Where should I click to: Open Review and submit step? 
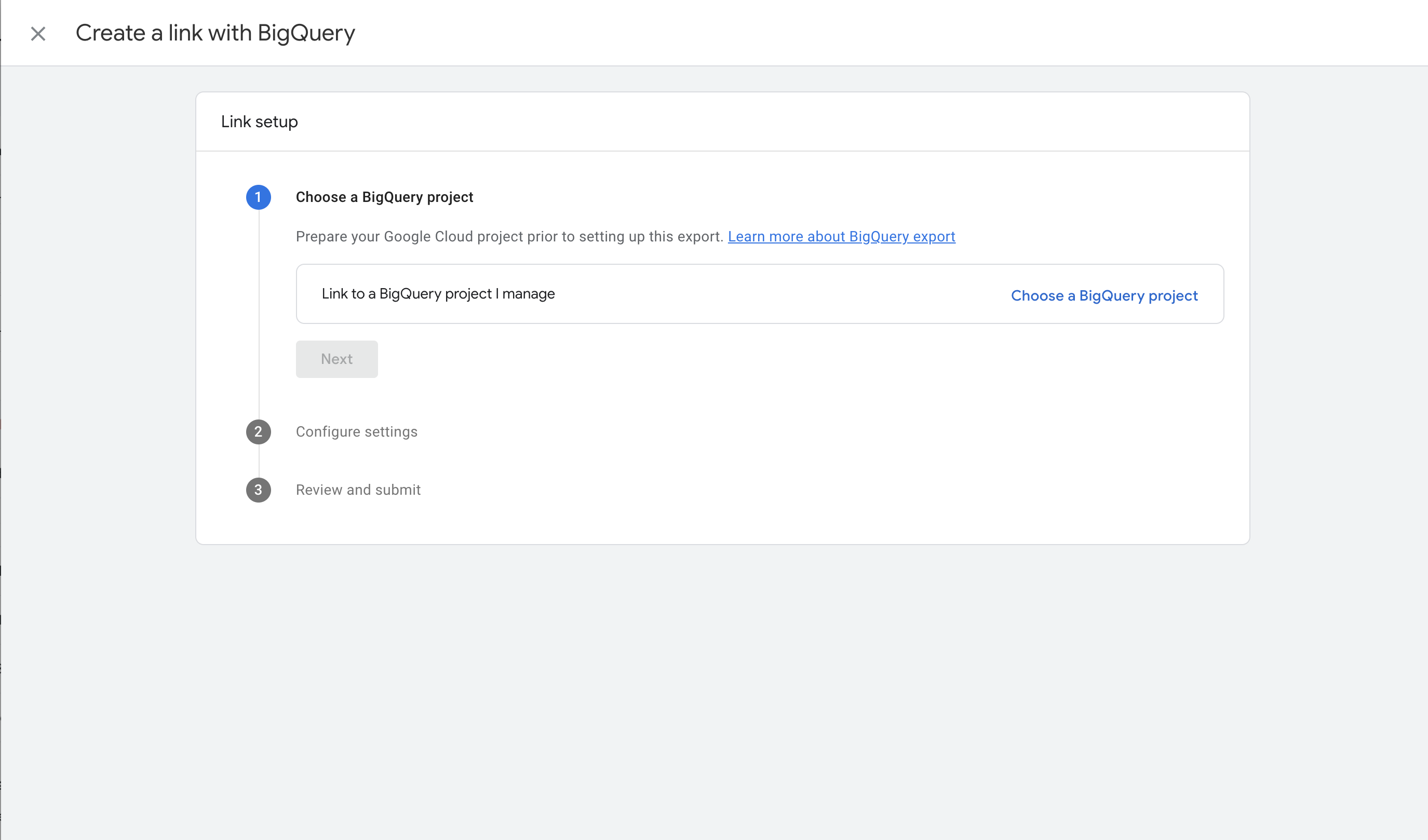[358, 490]
